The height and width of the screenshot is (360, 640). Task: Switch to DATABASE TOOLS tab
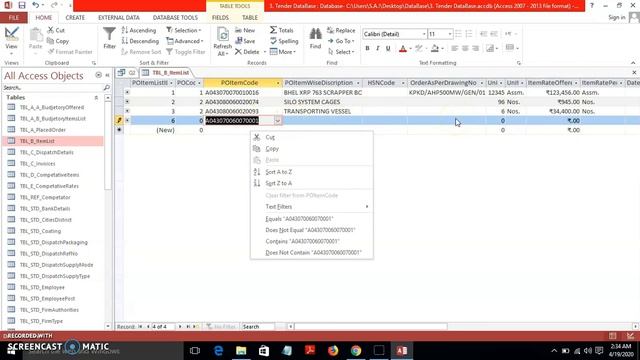(175, 18)
